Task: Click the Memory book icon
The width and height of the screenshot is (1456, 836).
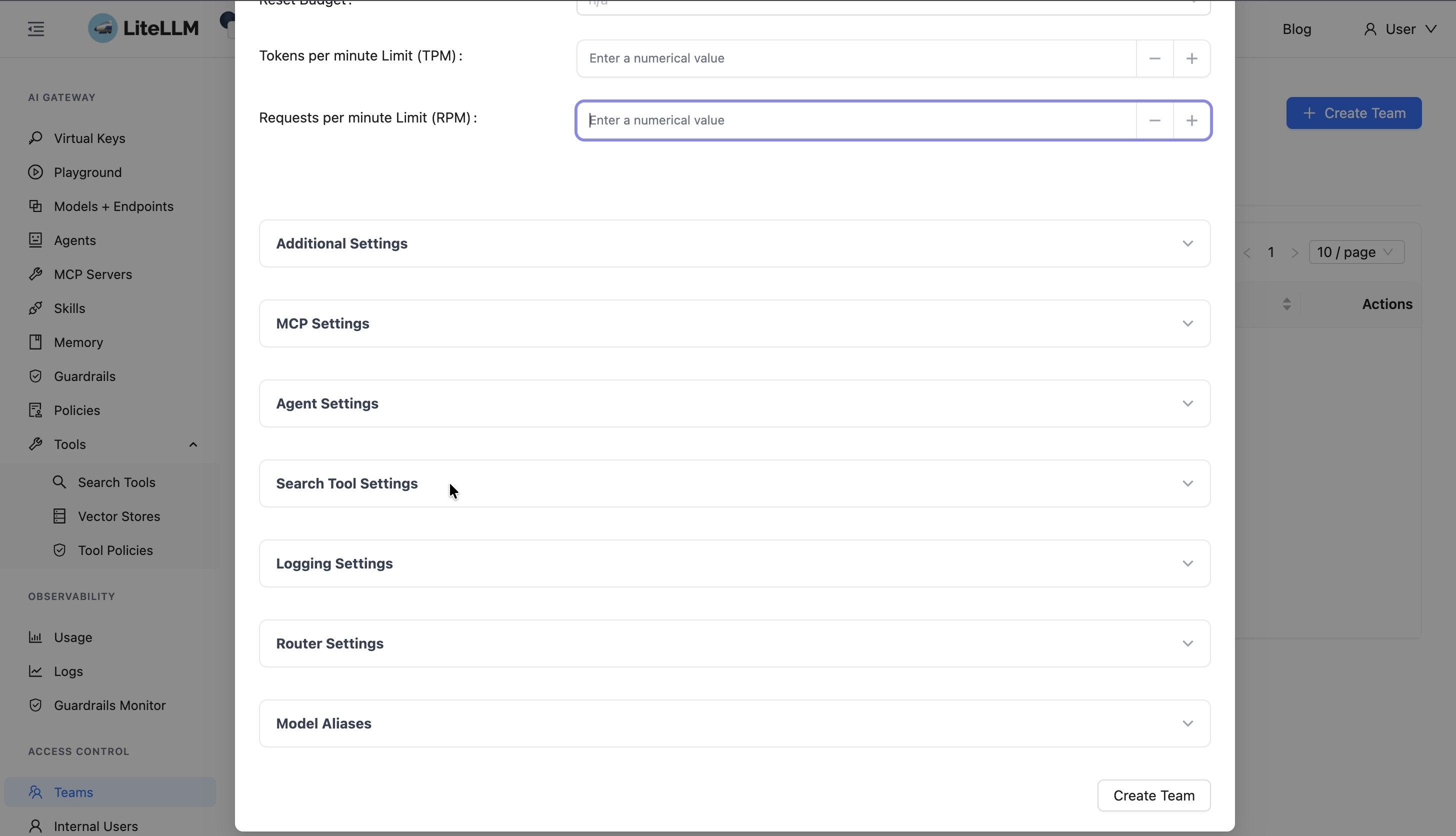Action: click(x=35, y=342)
